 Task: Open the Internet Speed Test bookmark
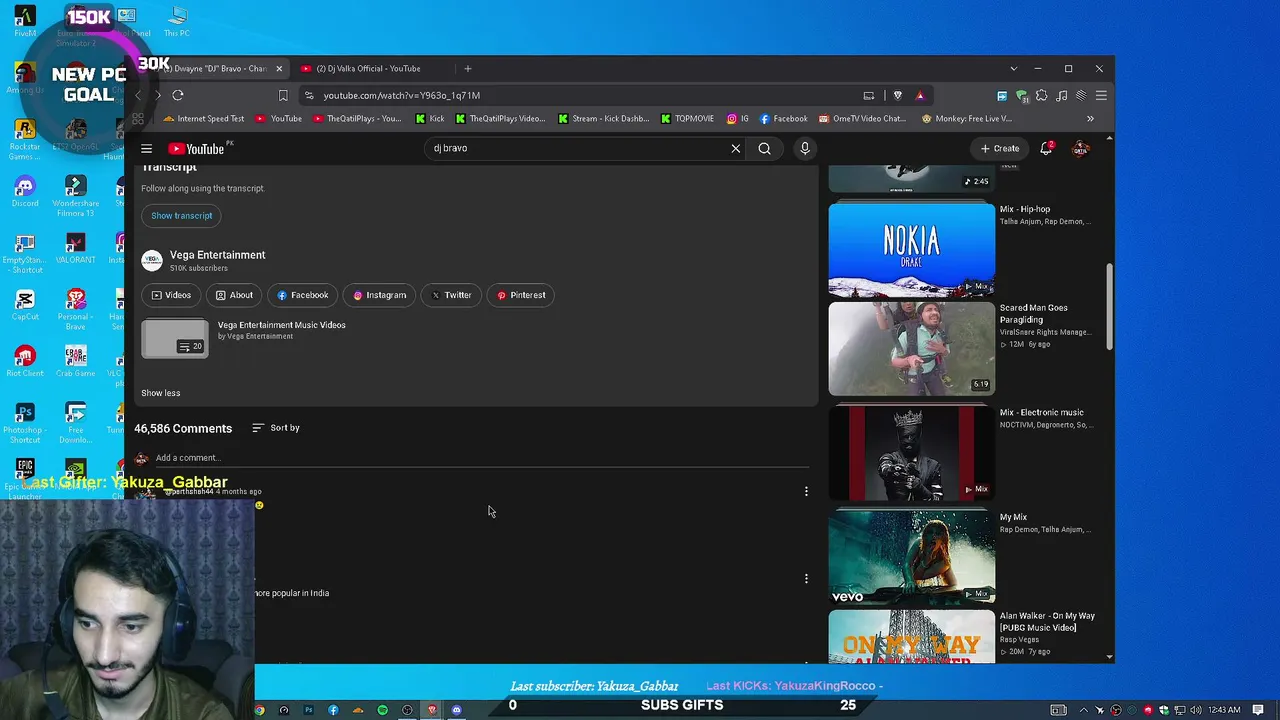click(202, 119)
